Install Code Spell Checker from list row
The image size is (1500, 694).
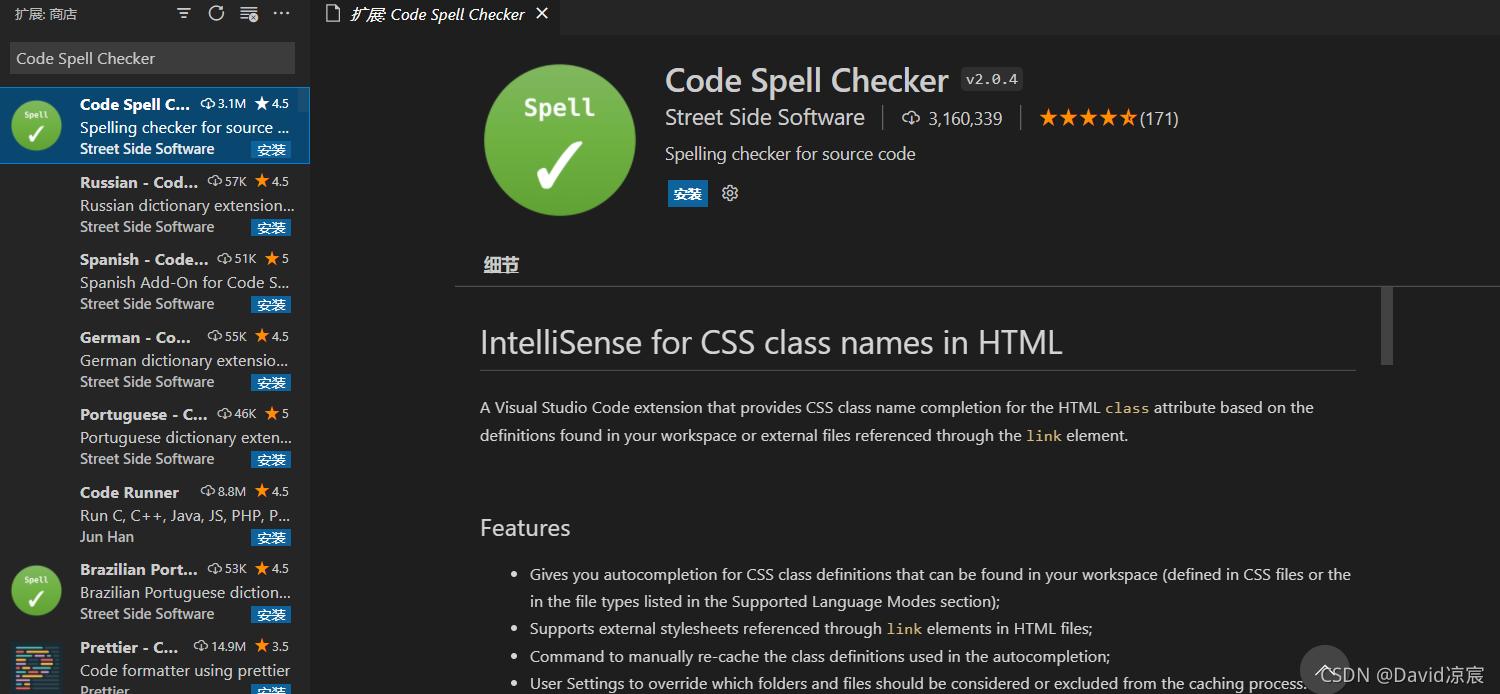tap(271, 150)
